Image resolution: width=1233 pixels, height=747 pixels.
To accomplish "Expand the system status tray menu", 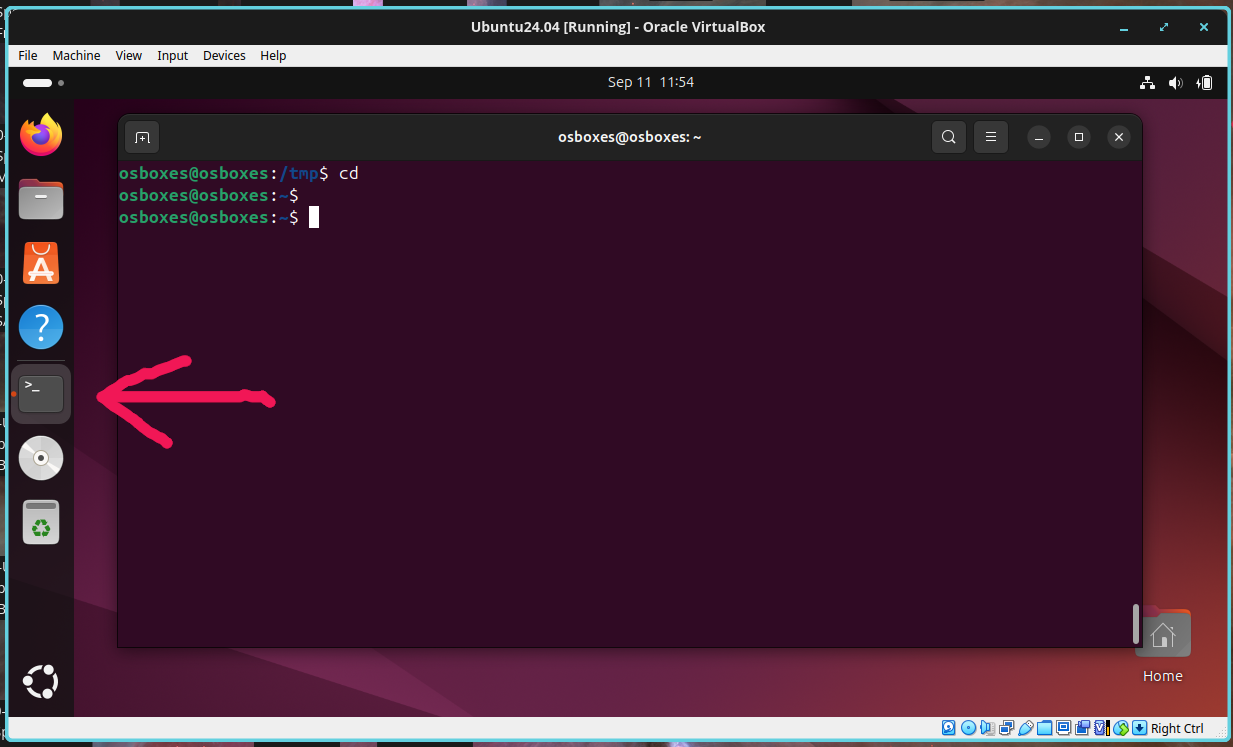I will [1176, 83].
